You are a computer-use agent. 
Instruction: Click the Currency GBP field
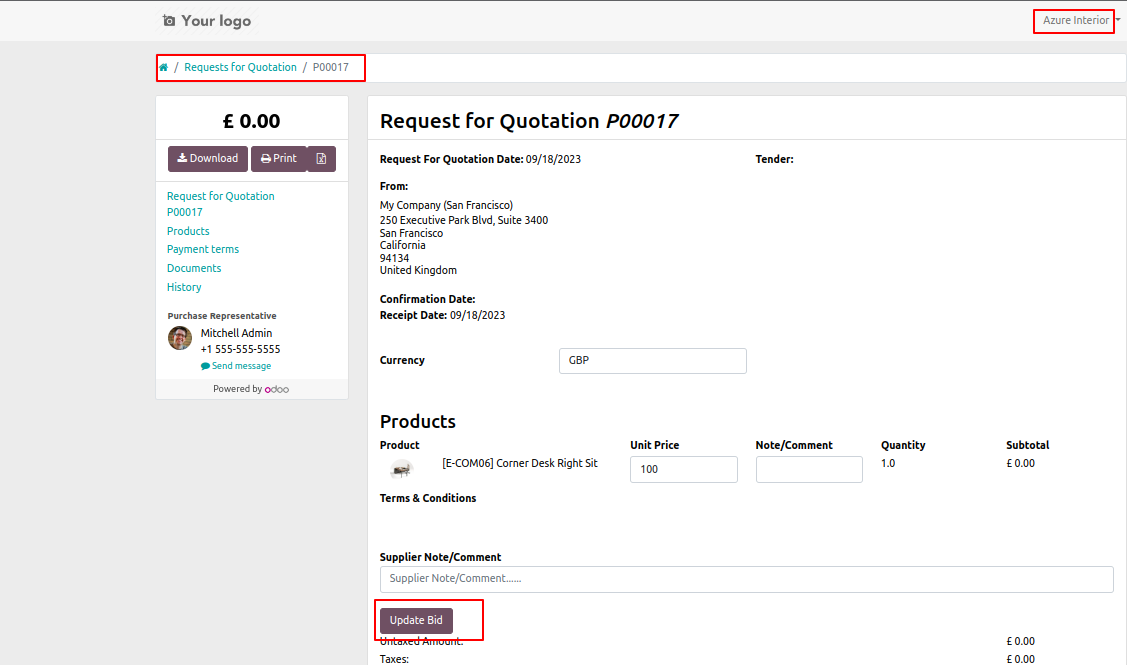[x=653, y=361]
